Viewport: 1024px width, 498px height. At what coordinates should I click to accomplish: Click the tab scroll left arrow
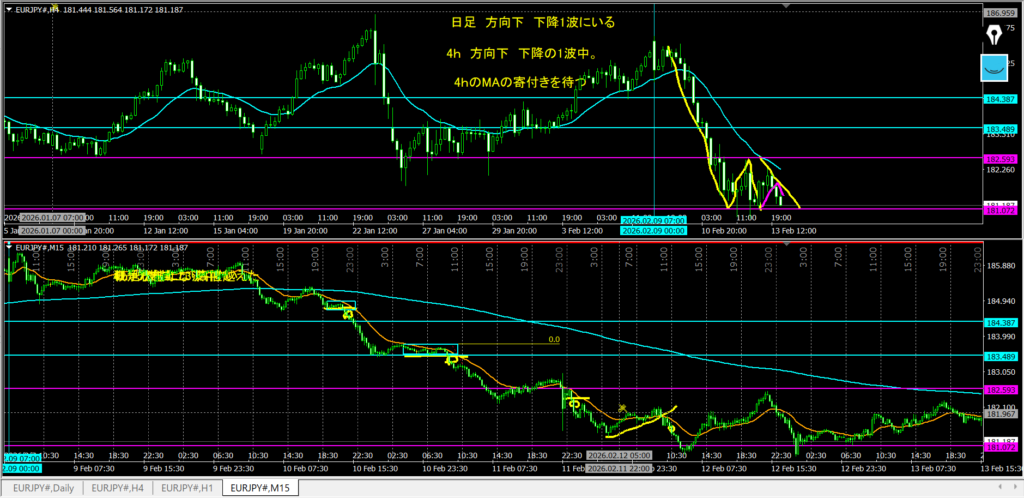pyautogui.click(x=999, y=488)
